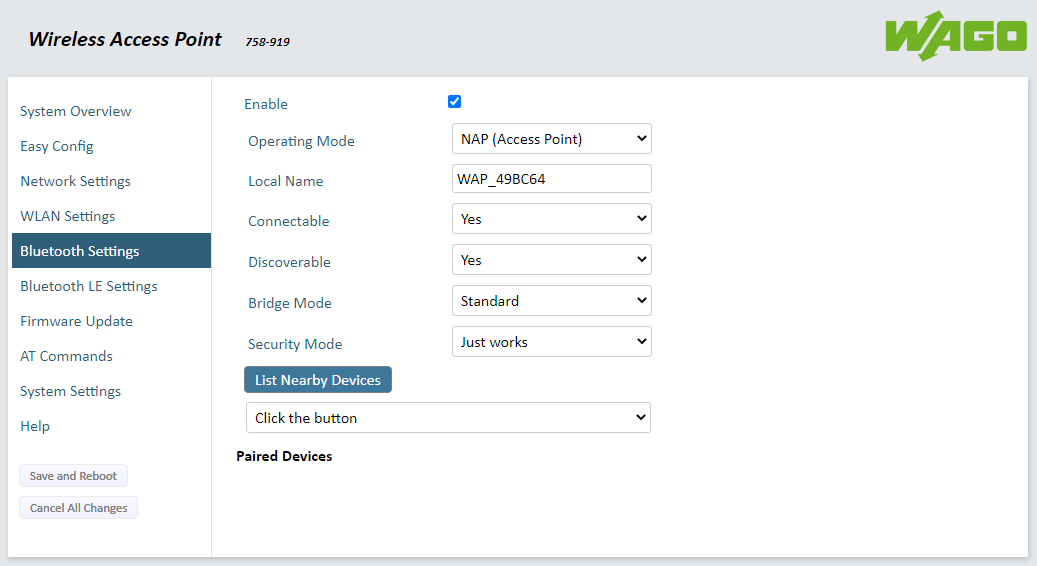Open the Firmware Update page
Image resolution: width=1037 pixels, height=566 pixels.
(x=77, y=321)
